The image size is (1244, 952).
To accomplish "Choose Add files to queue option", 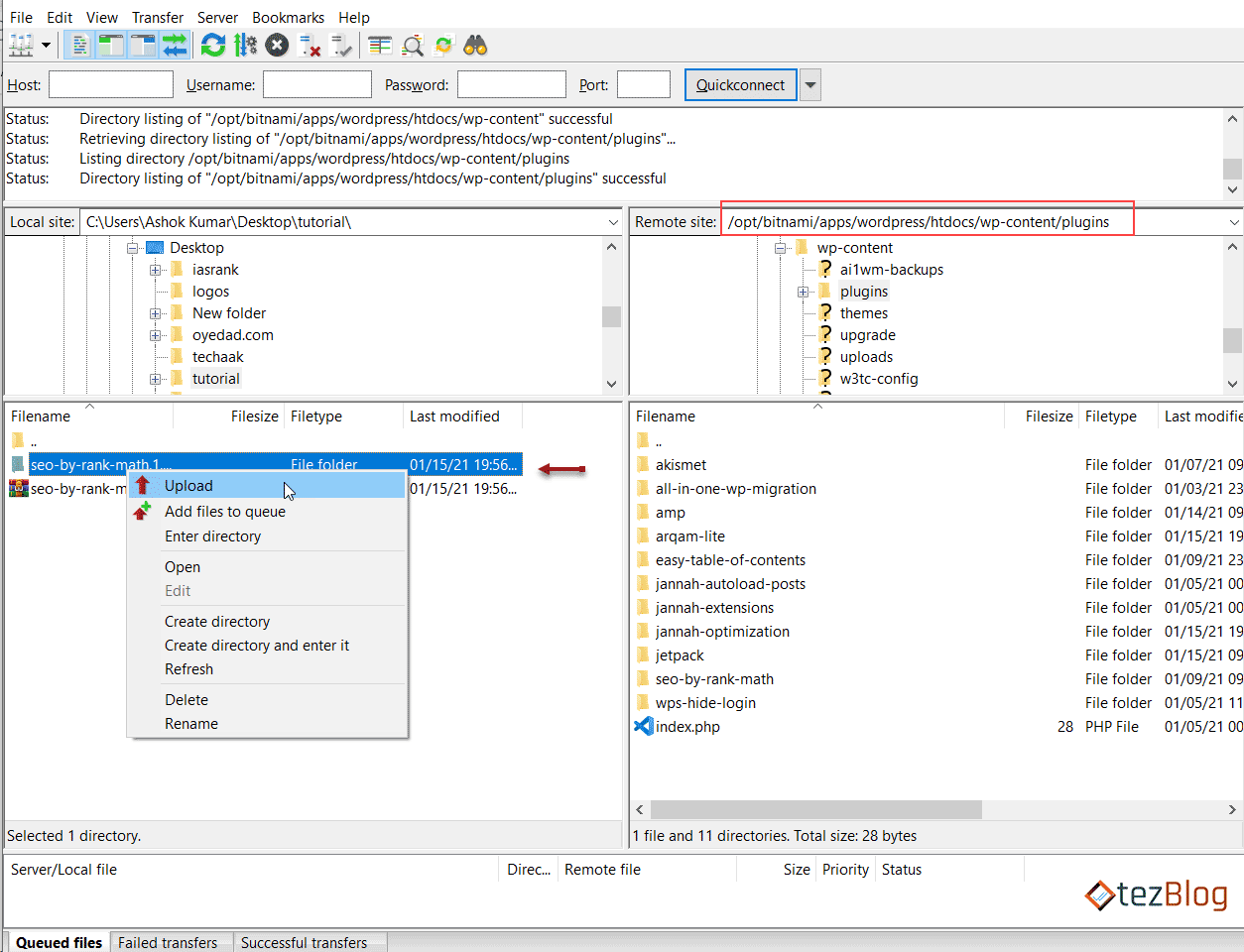I will (267, 512).
